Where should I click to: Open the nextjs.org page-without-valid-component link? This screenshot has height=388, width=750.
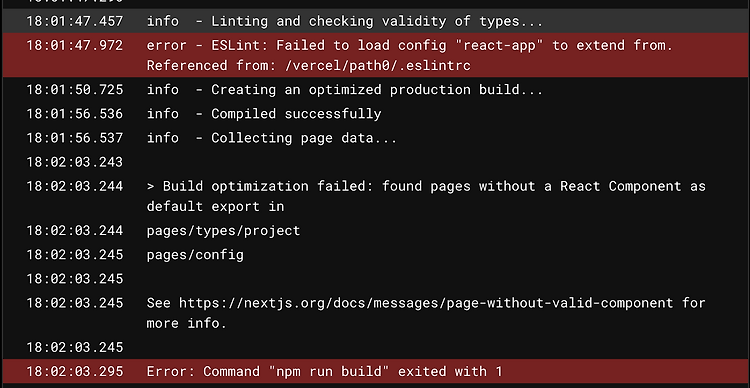426,303
